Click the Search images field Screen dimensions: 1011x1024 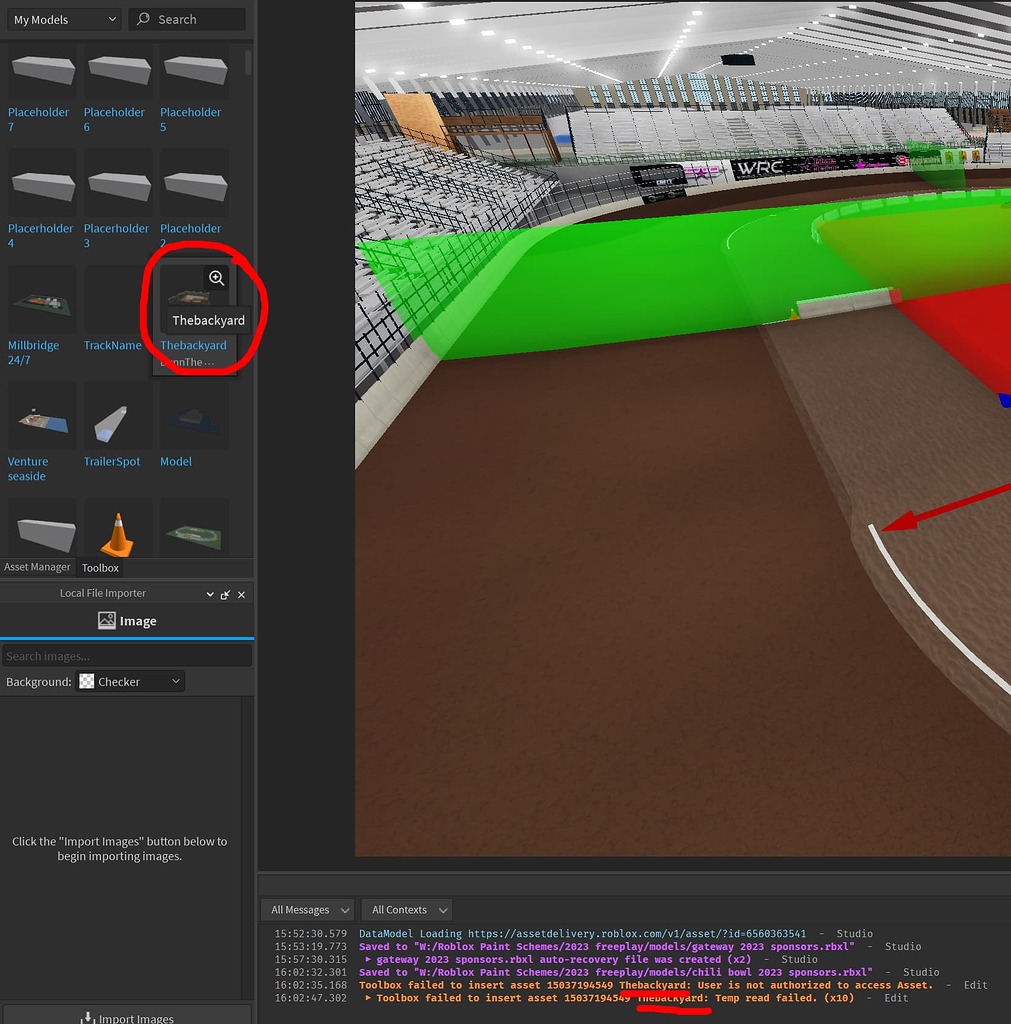click(127, 654)
